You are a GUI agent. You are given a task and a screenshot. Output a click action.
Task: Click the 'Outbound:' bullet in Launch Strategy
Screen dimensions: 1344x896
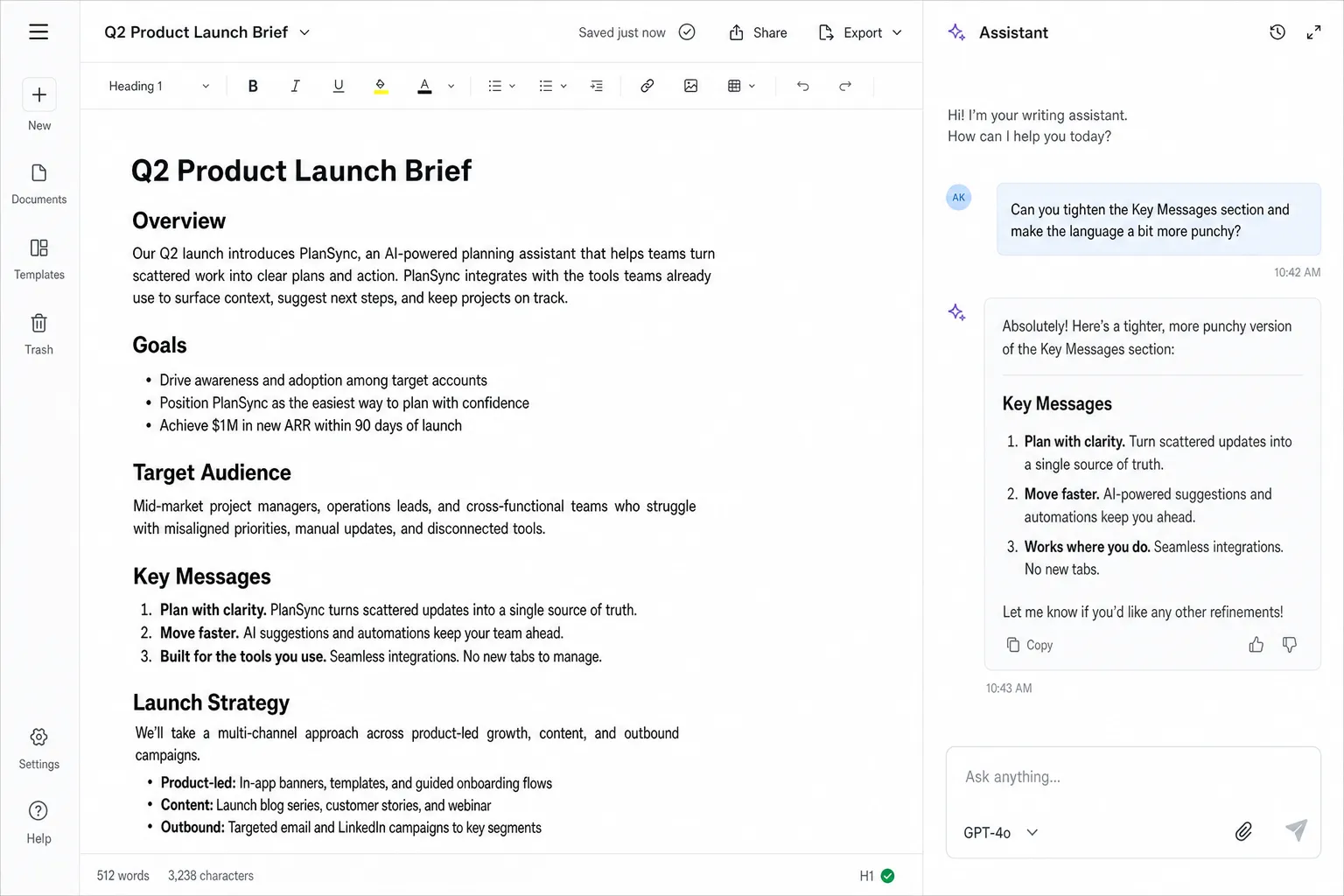pyautogui.click(x=351, y=828)
